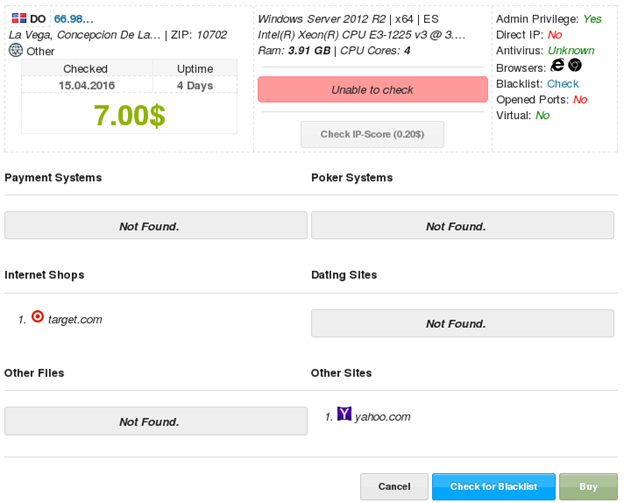
Task: Click the Chrome browser icon
Action: tap(575, 65)
